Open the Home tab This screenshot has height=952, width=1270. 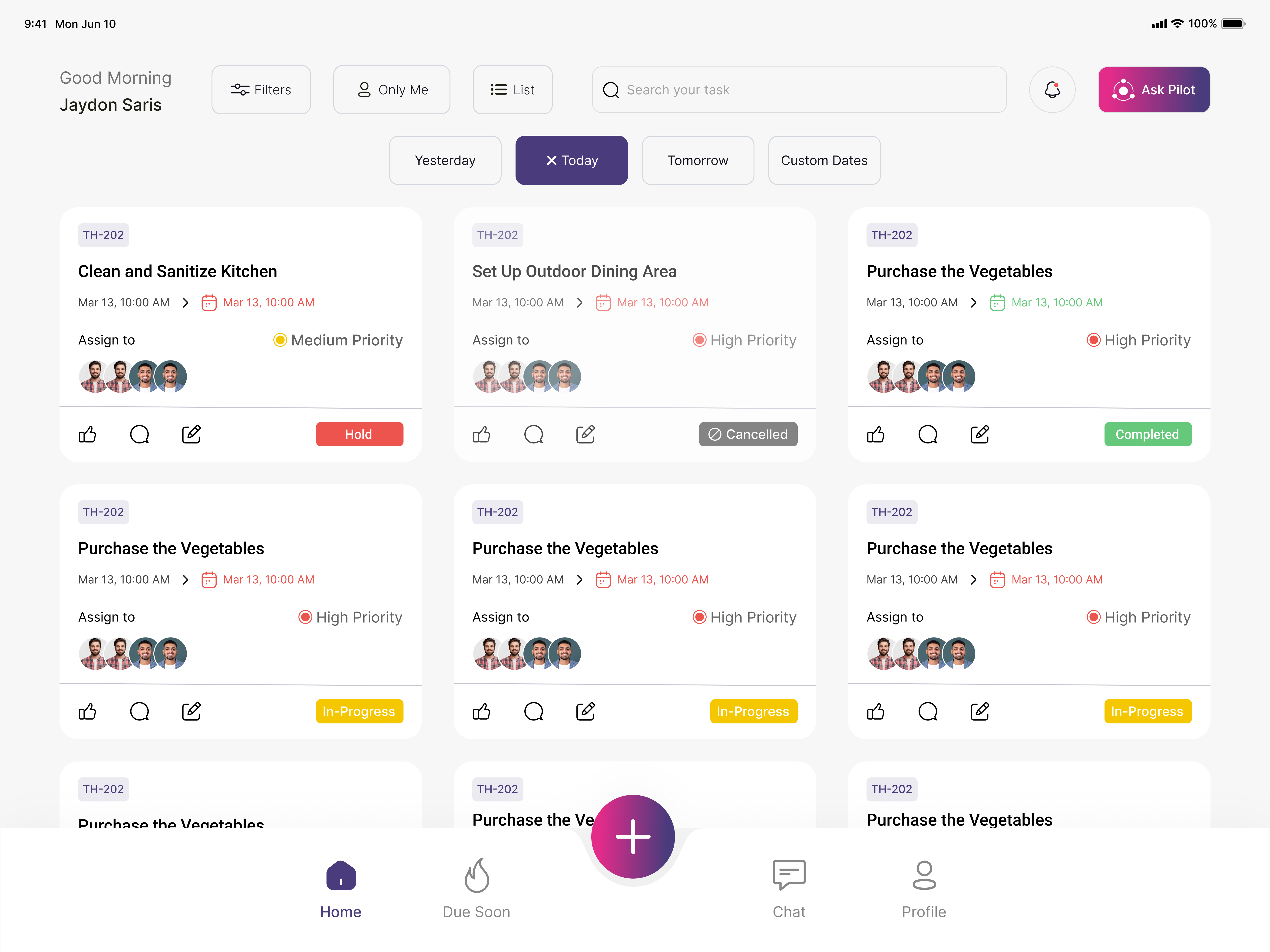(341, 889)
